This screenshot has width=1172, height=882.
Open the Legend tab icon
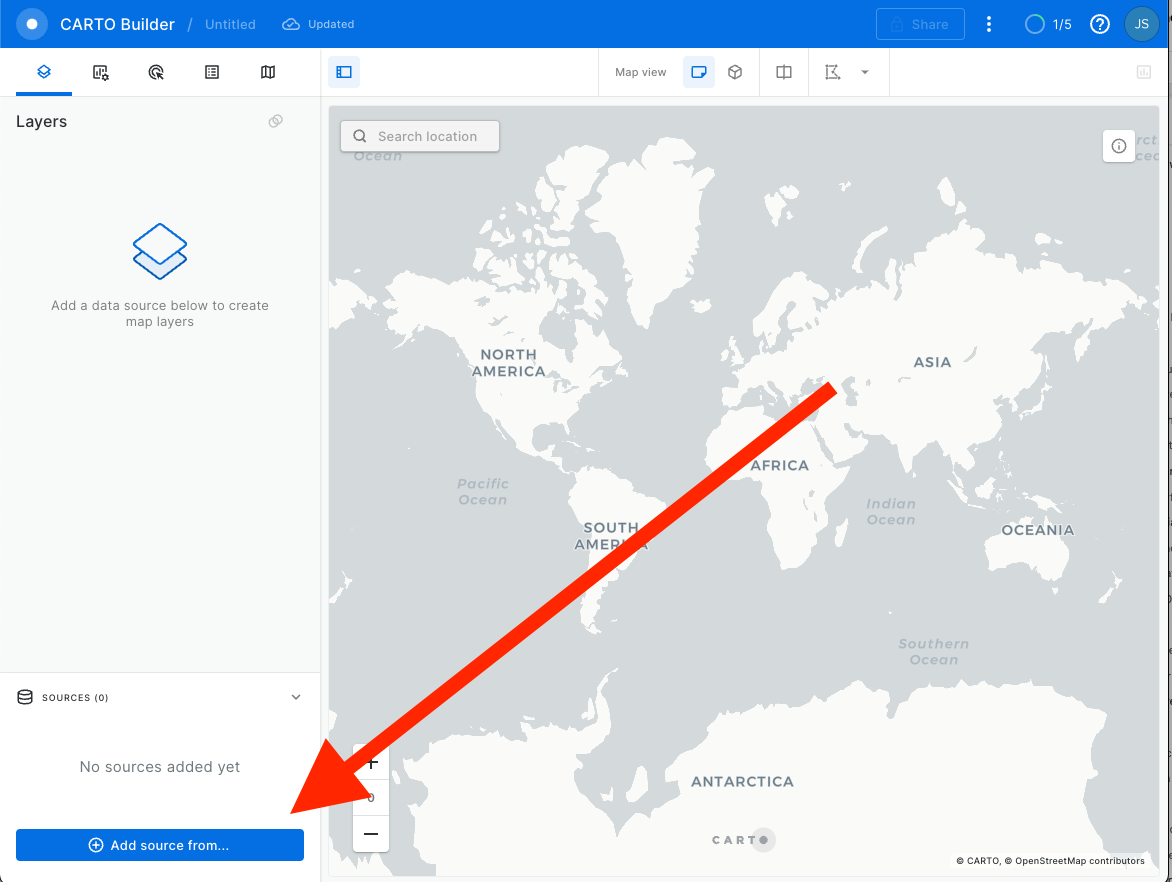pos(212,72)
